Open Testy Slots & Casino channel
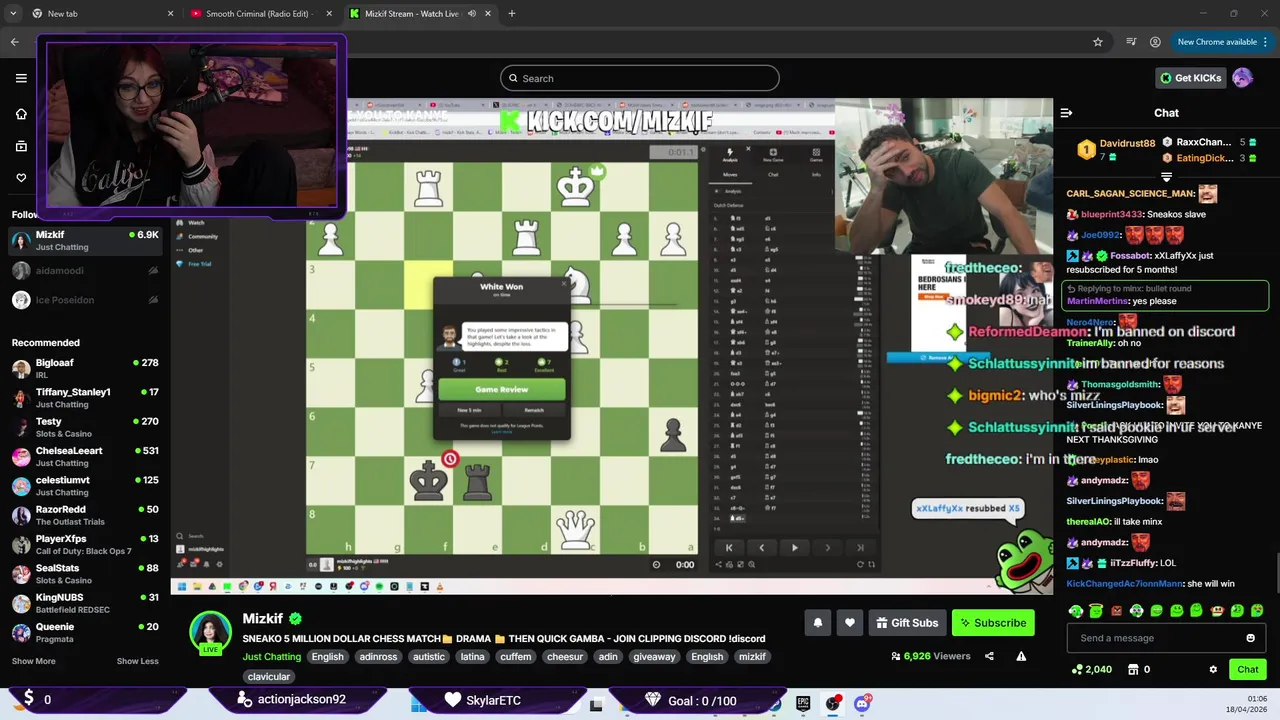The height and width of the screenshot is (720, 1280). pos(85,427)
